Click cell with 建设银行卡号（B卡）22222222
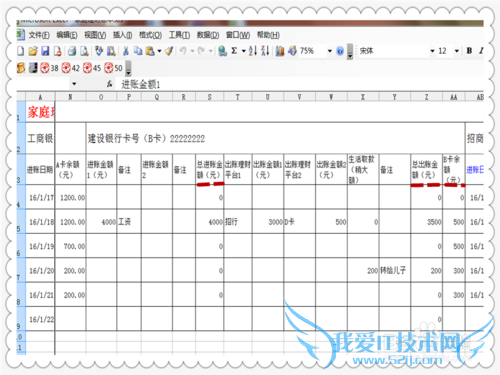 pyautogui.click(x=275, y=138)
